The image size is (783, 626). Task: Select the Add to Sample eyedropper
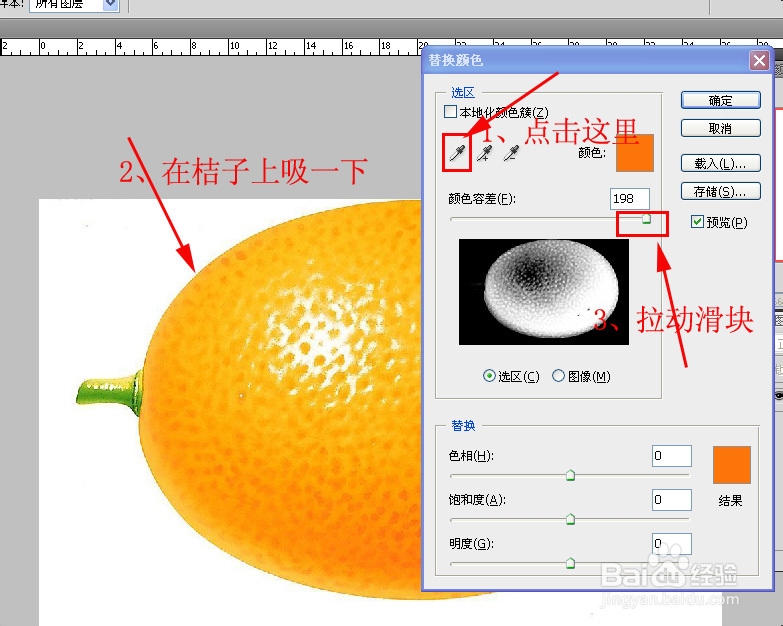point(484,153)
